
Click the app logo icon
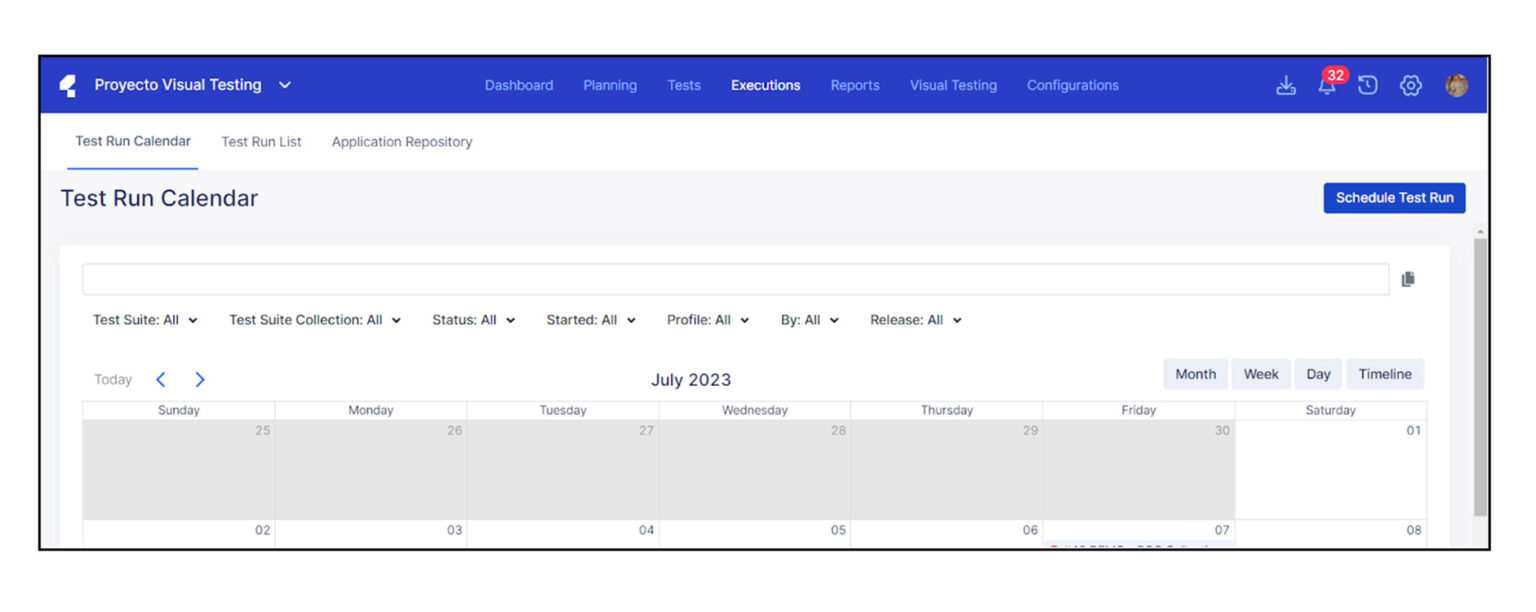(x=68, y=86)
